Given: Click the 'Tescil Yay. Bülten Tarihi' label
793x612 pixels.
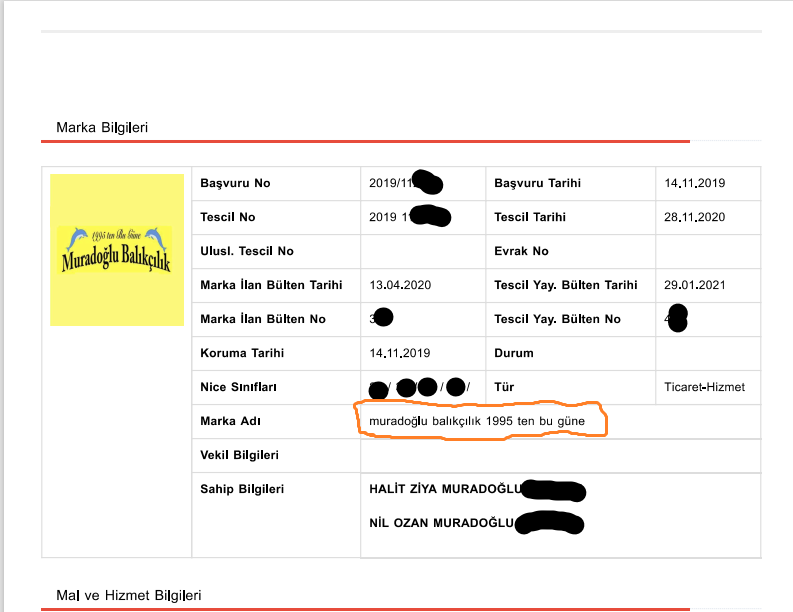Looking at the screenshot, I should point(565,285).
